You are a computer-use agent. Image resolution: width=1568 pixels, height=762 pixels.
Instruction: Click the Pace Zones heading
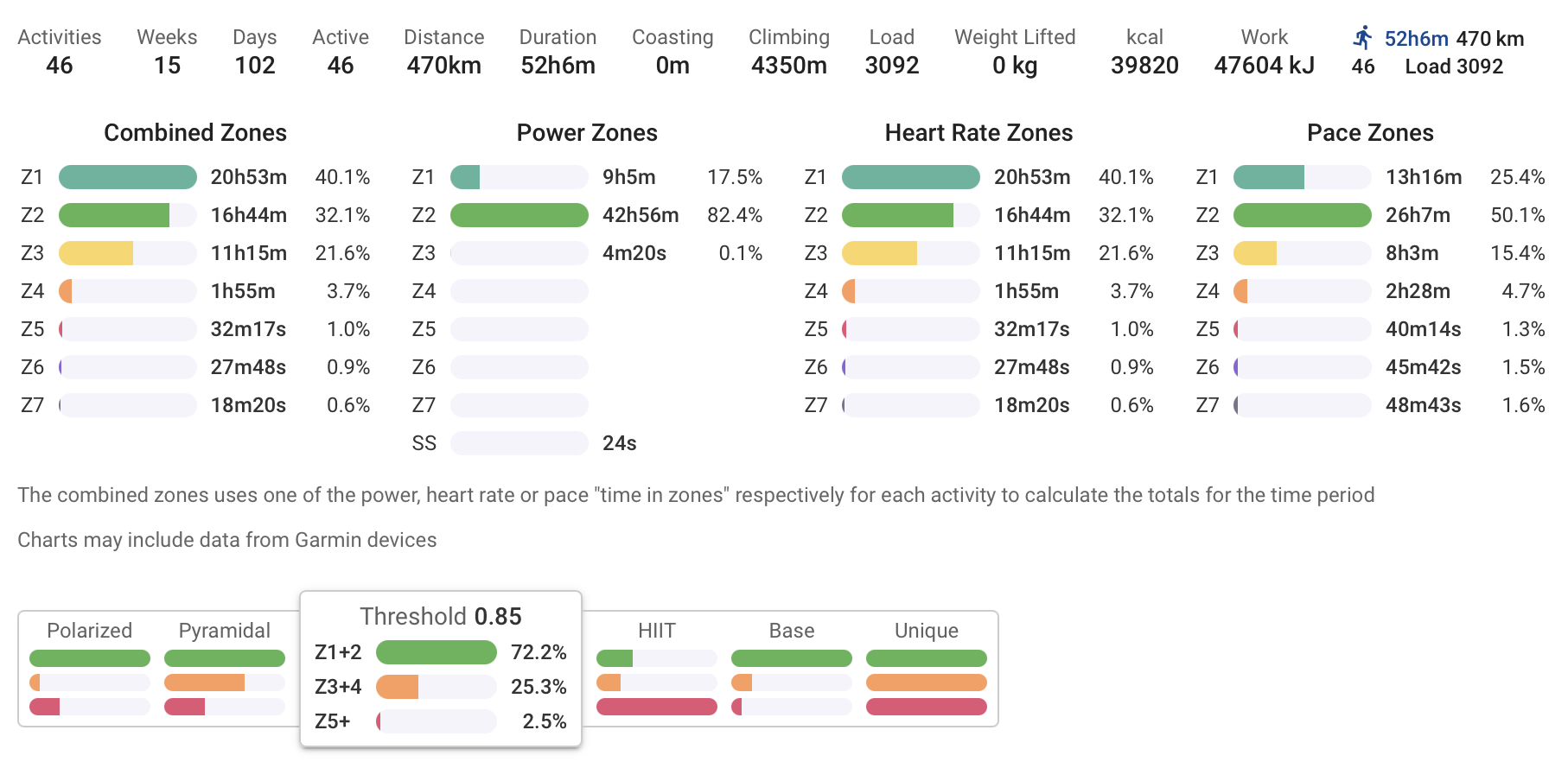click(1370, 132)
